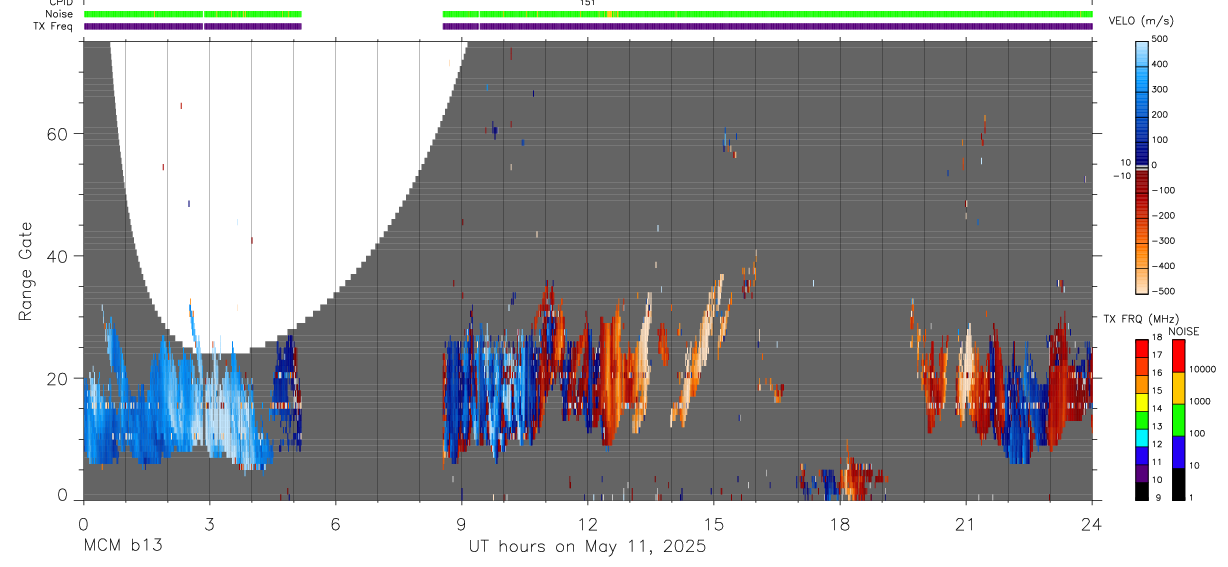Click the 3 hour tick on time axis
This screenshot has width=1228, height=567.
209,524
